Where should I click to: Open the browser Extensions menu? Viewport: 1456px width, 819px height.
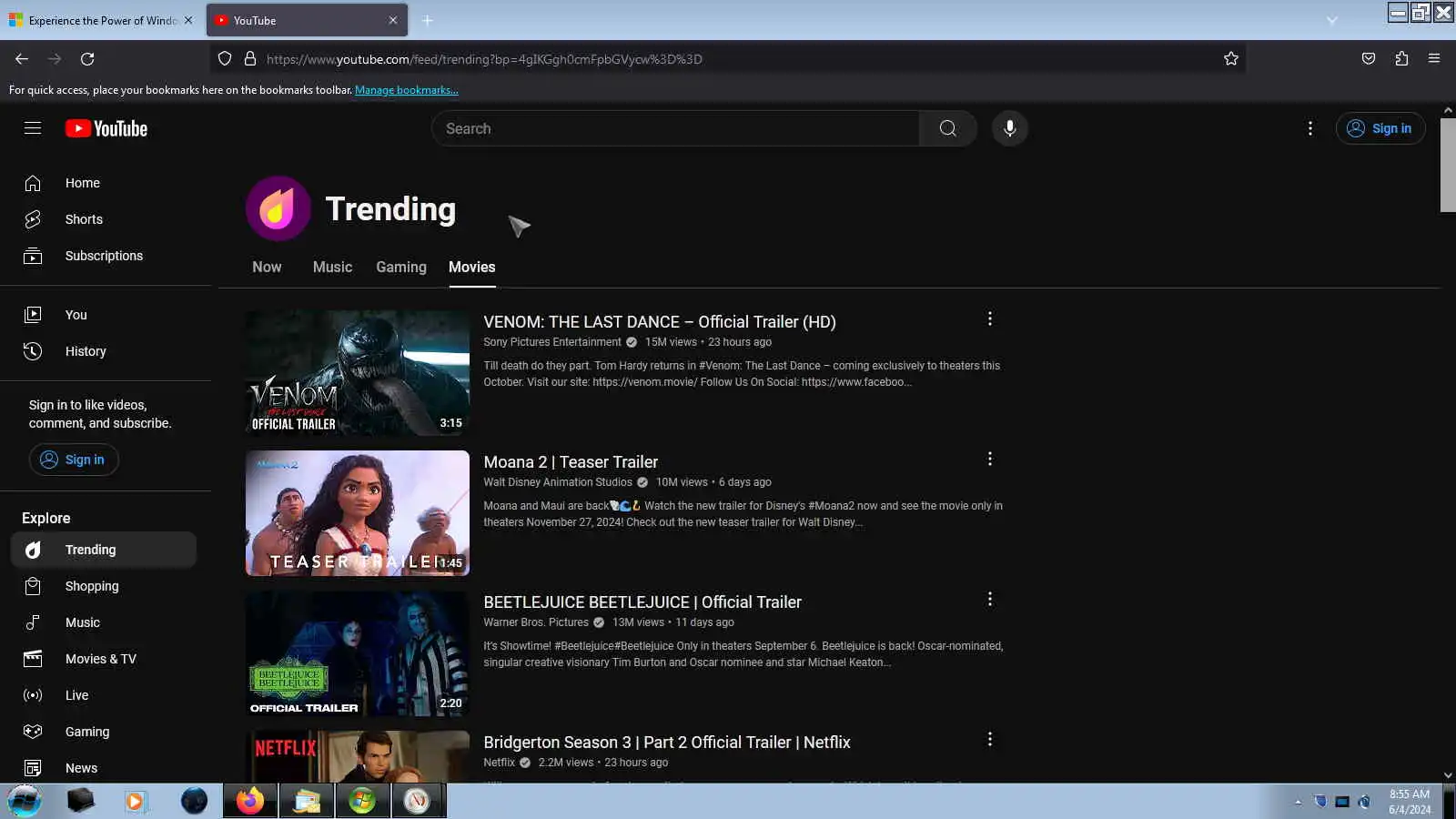tap(1401, 59)
